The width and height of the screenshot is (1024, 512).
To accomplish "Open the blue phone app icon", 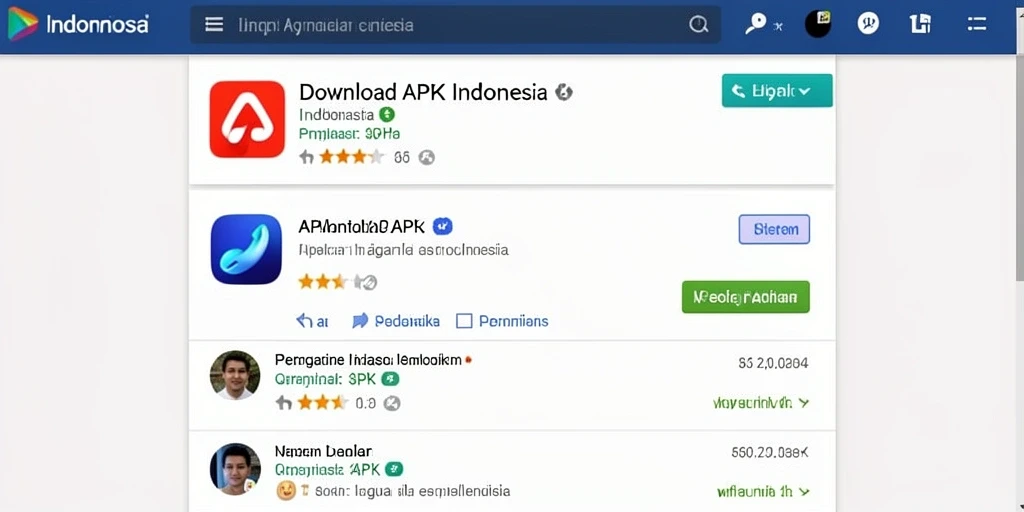I will (246, 249).
